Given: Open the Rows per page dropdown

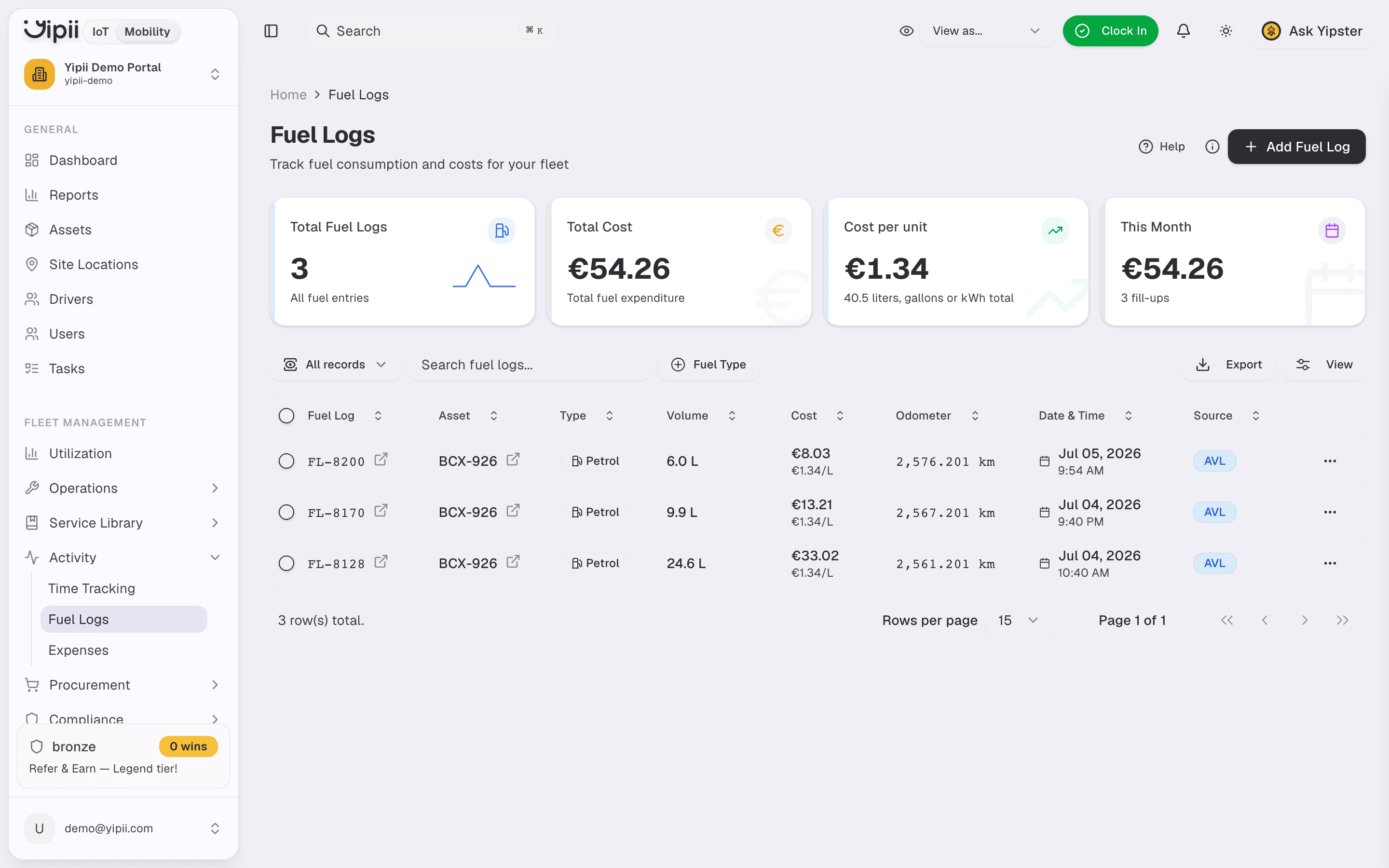Looking at the screenshot, I should point(1019,620).
